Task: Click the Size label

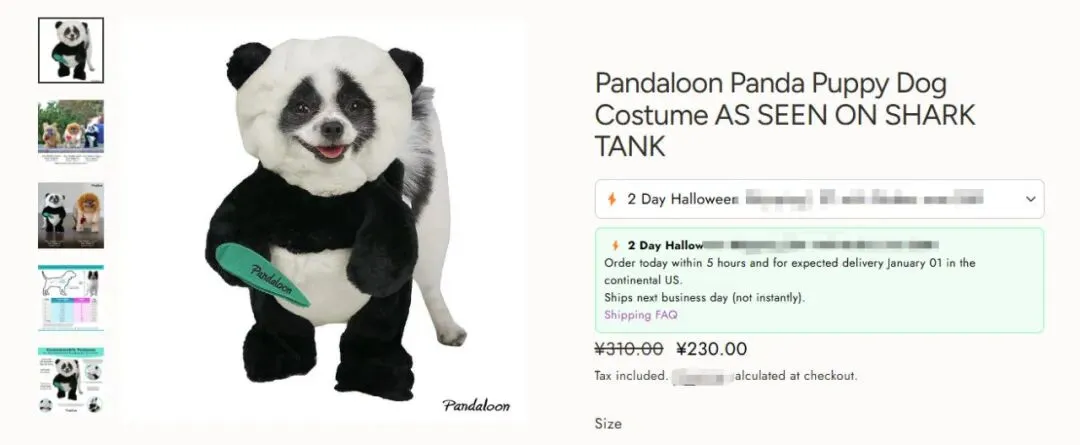Action: pyautogui.click(x=608, y=424)
